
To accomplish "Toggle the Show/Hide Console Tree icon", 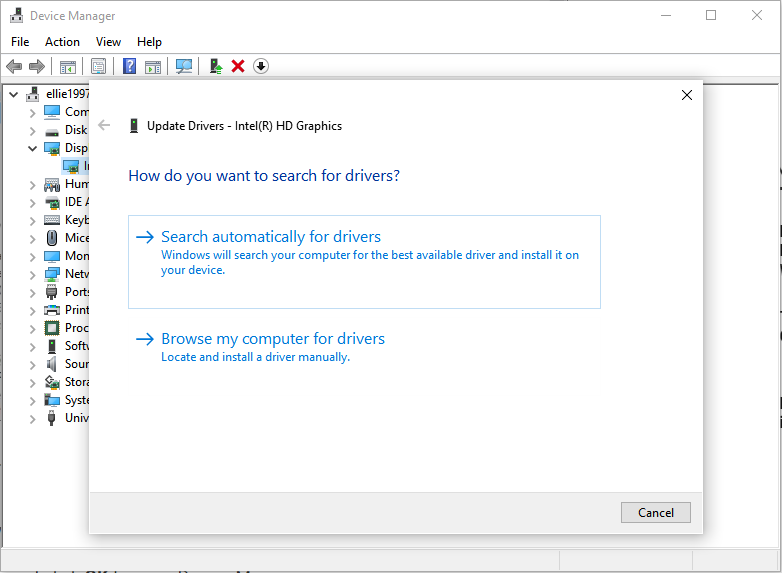I will 68,66.
